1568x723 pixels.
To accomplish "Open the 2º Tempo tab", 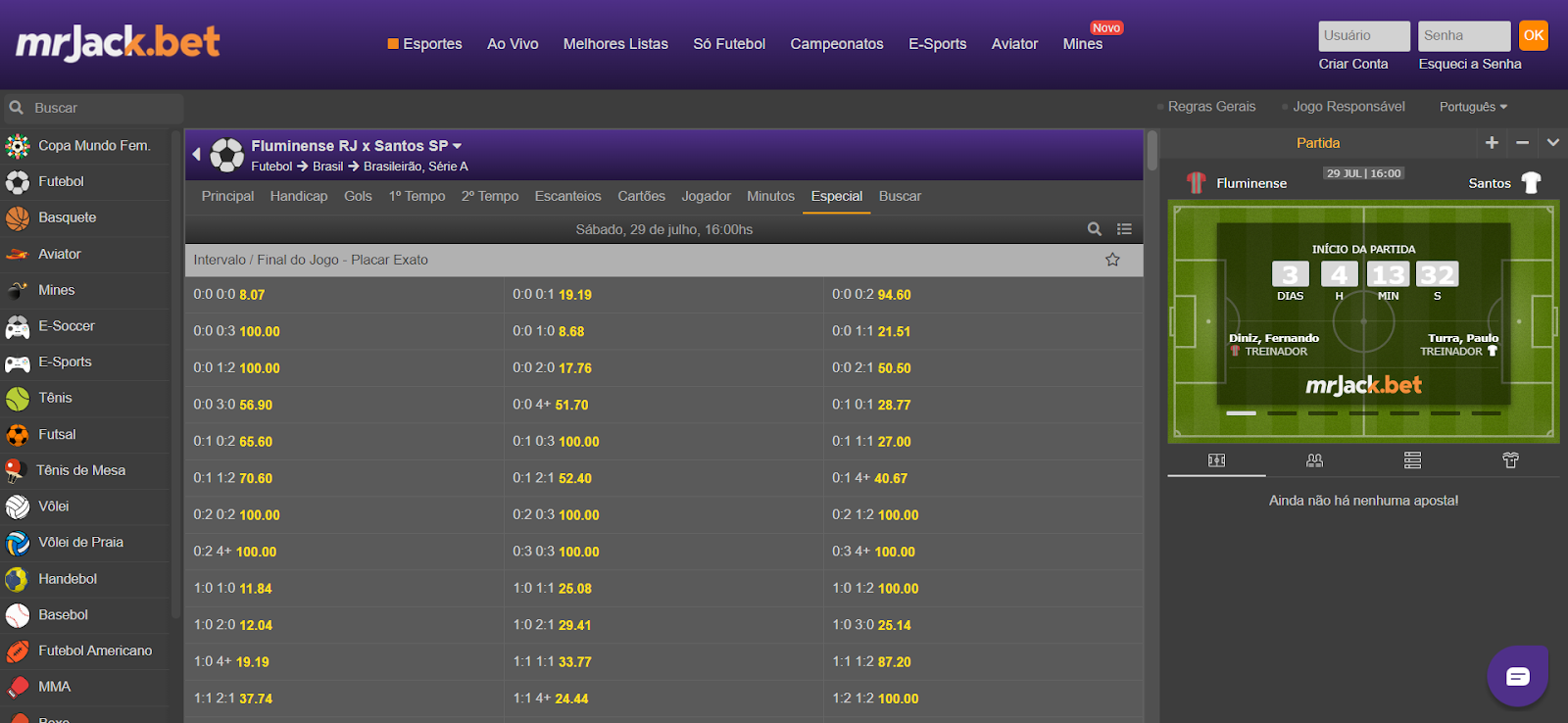I will (x=490, y=197).
